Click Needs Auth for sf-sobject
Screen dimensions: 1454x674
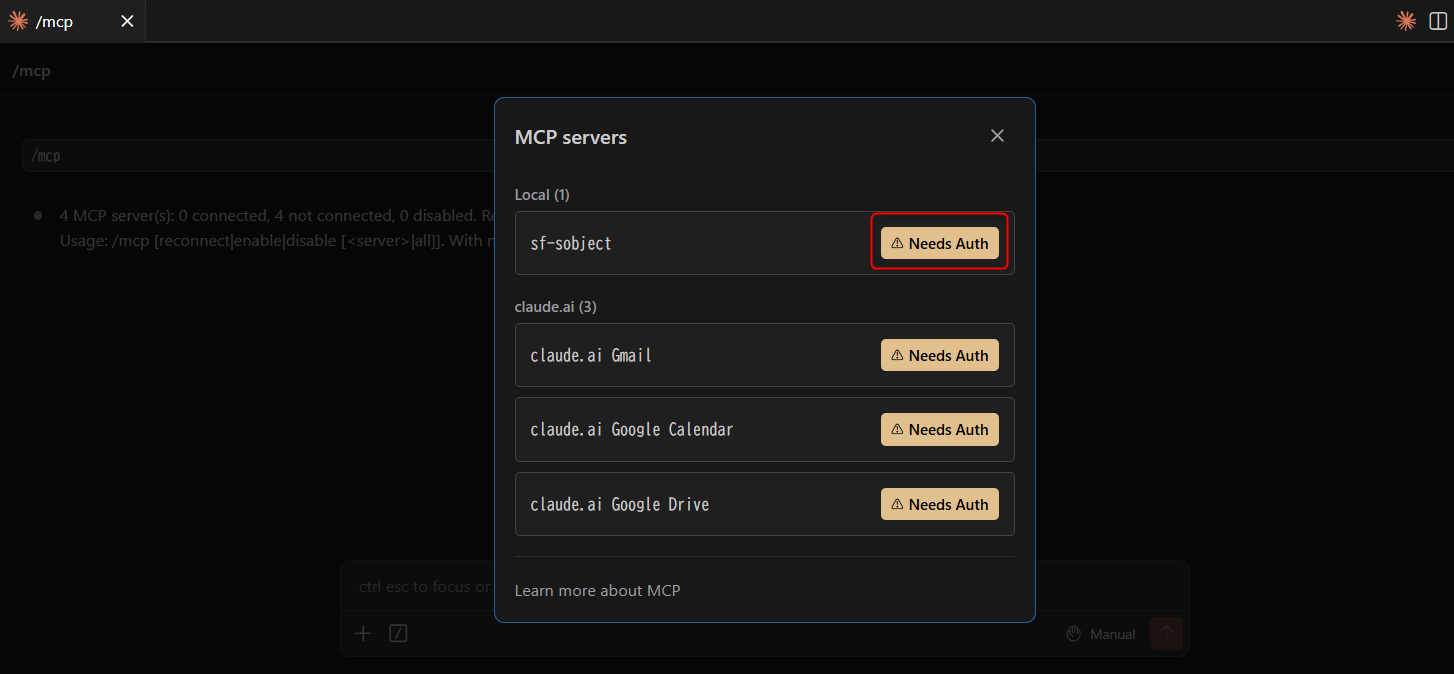coord(940,243)
